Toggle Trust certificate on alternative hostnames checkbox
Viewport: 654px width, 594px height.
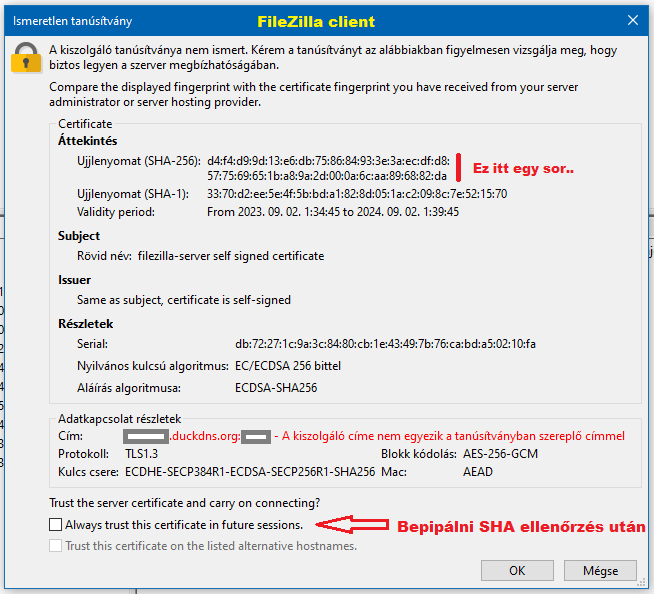pos(55,546)
